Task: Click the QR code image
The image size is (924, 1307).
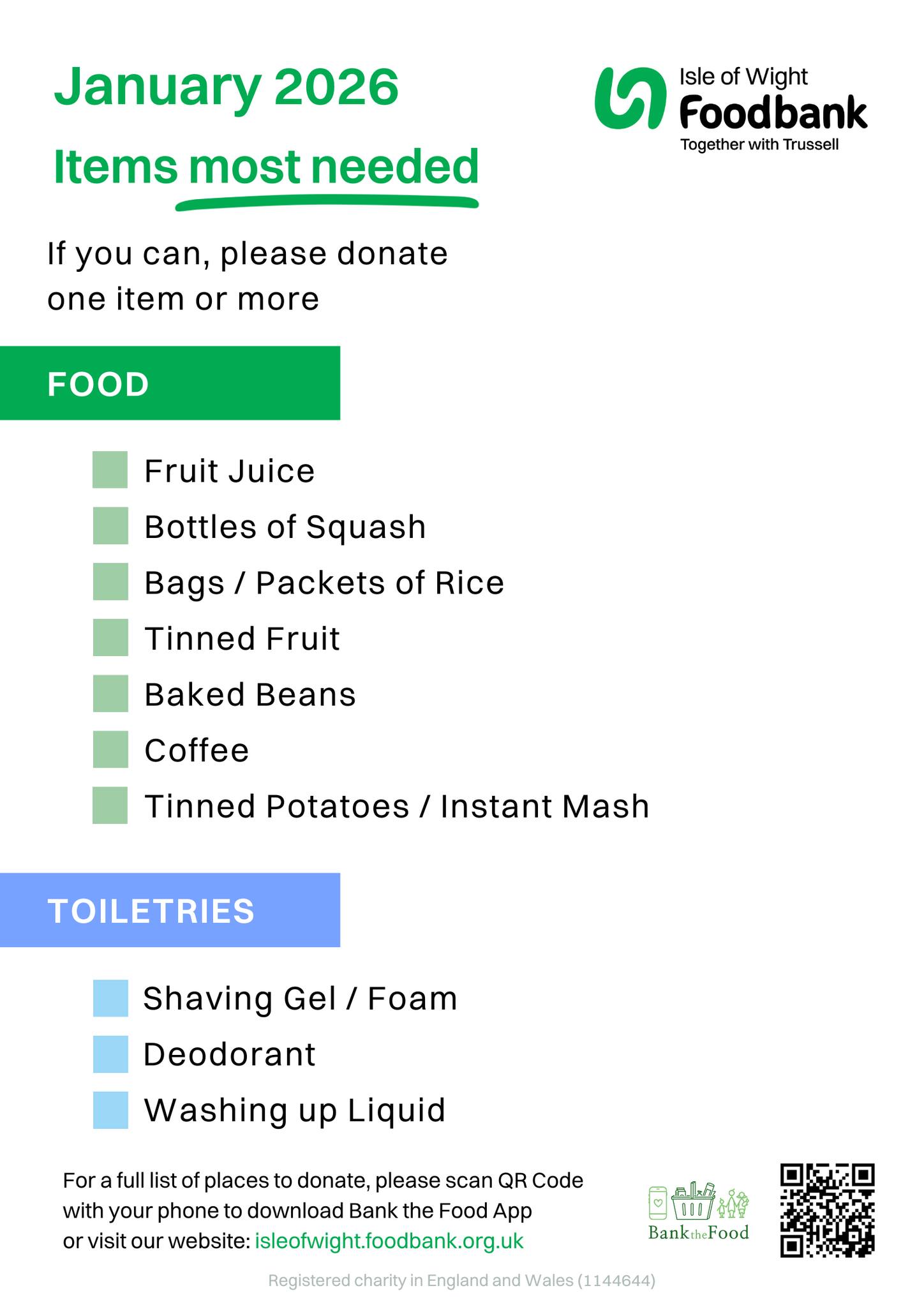Action: pyautogui.click(x=826, y=1211)
